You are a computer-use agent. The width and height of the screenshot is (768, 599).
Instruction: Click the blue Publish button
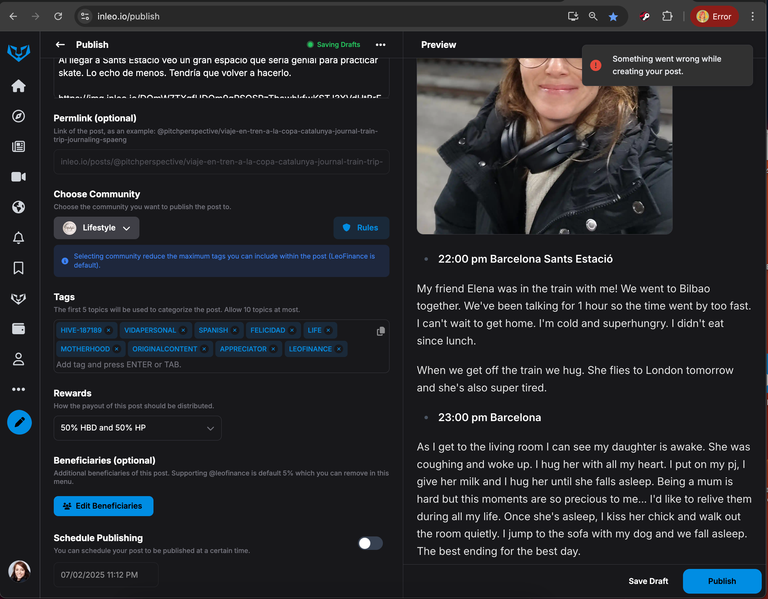click(x=722, y=581)
